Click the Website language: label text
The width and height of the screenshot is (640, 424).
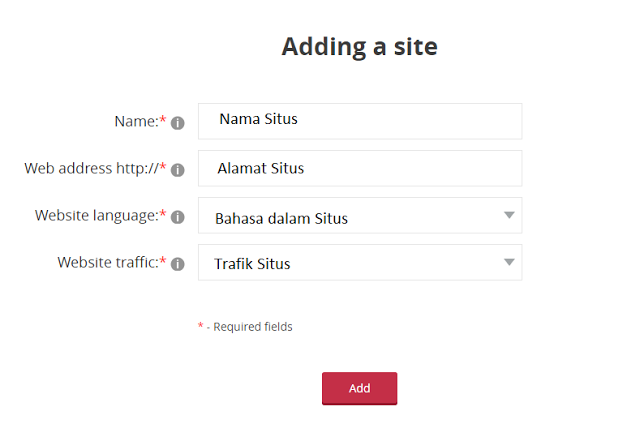(97, 215)
